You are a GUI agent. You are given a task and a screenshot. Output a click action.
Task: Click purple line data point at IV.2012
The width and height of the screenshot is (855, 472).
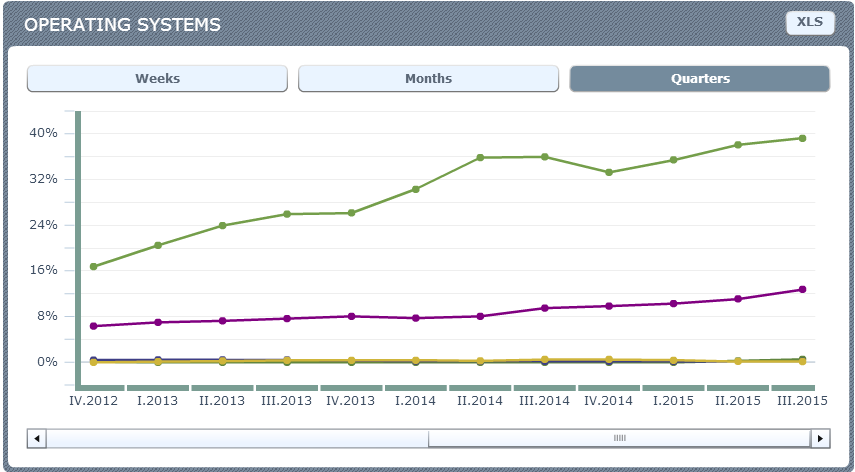pyautogui.click(x=94, y=326)
